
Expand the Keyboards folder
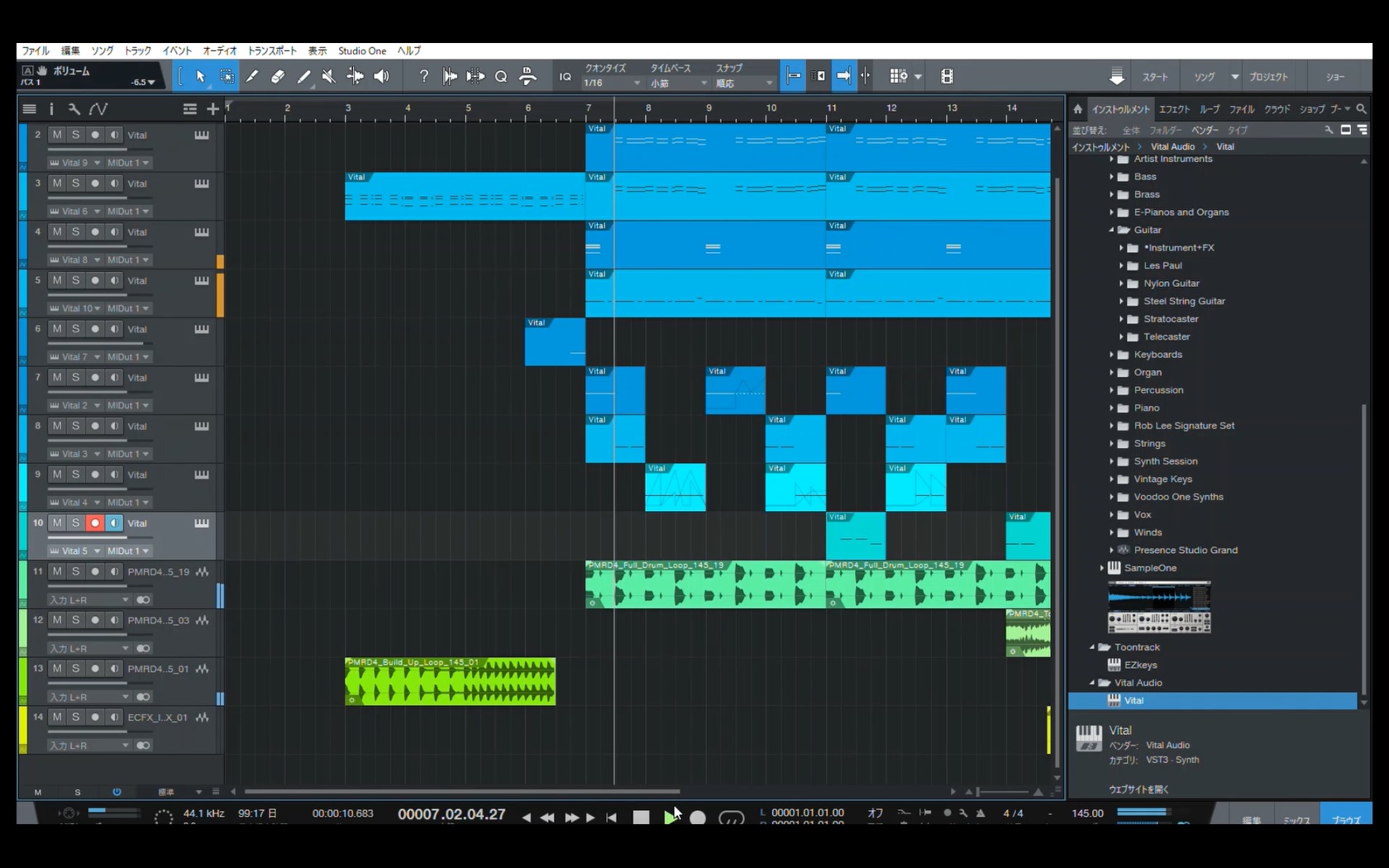pyautogui.click(x=1112, y=355)
